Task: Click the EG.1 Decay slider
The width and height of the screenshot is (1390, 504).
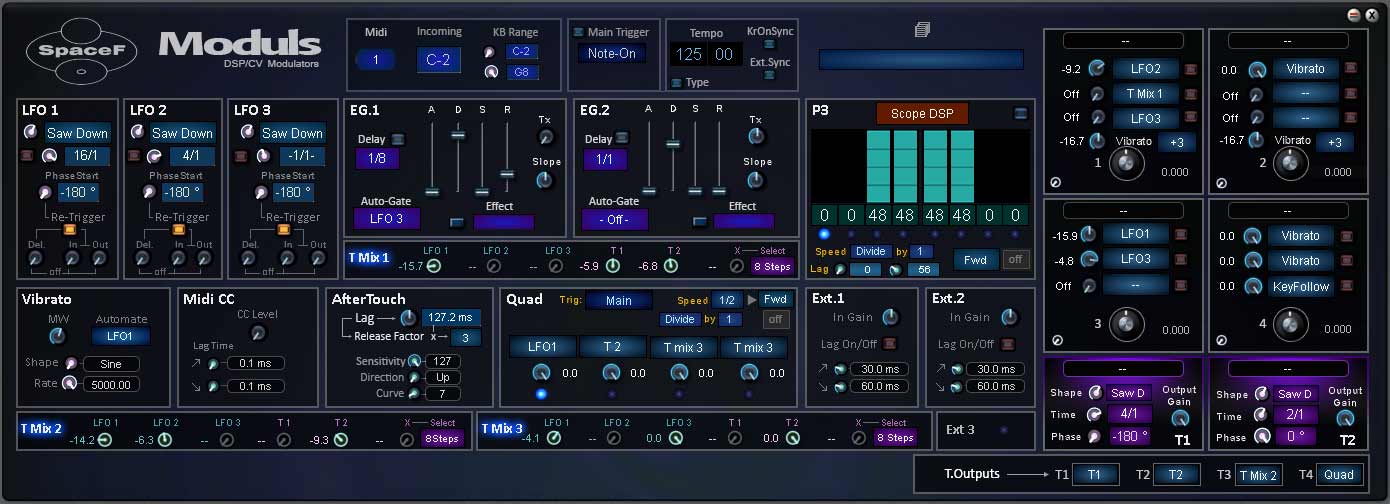Action: pyautogui.click(x=458, y=134)
